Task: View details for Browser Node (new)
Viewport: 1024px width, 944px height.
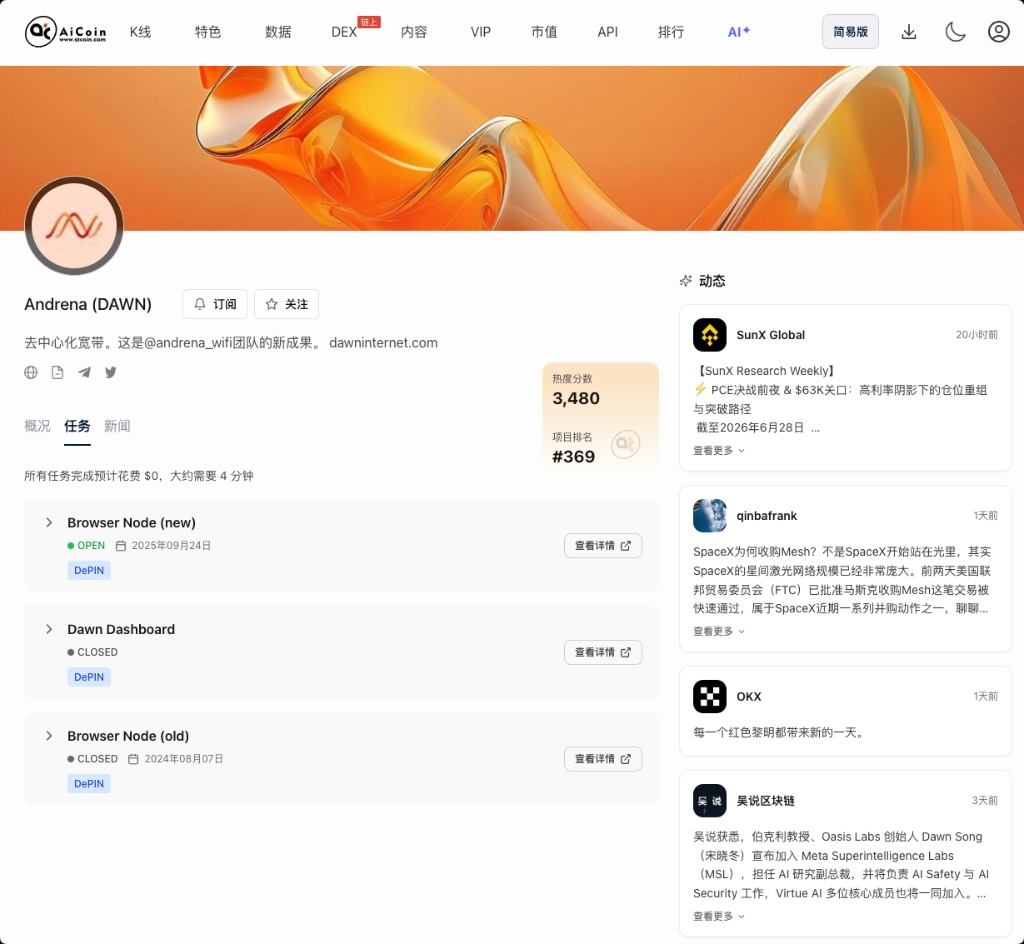Action: point(603,546)
